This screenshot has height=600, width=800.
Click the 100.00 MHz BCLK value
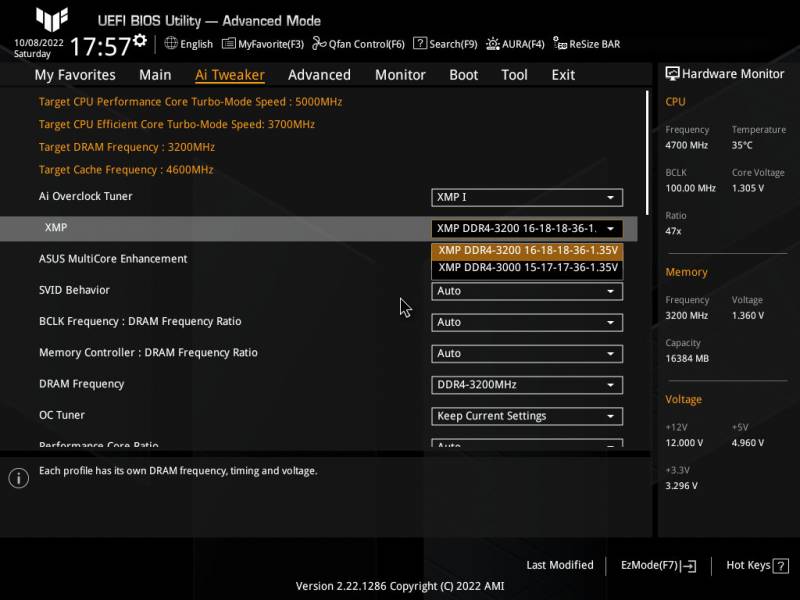point(690,188)
